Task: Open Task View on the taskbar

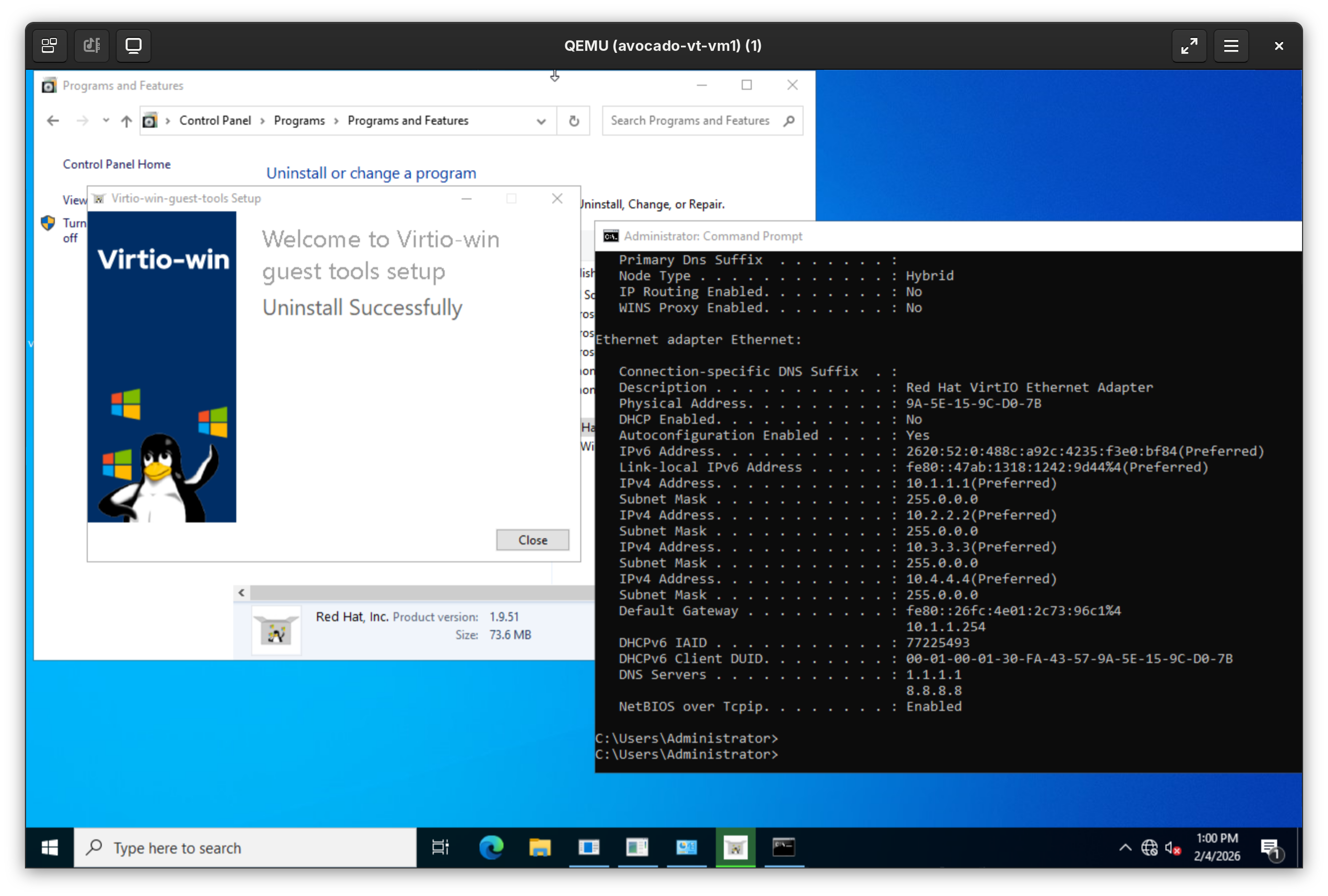Action: [440, 848]
